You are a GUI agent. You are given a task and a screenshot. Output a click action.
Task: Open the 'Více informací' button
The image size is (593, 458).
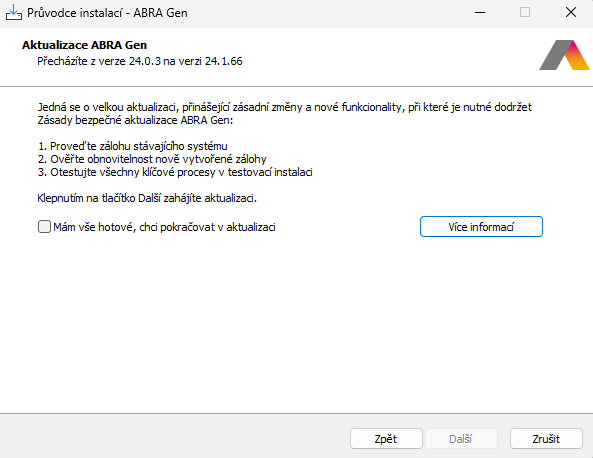point(481,227)
